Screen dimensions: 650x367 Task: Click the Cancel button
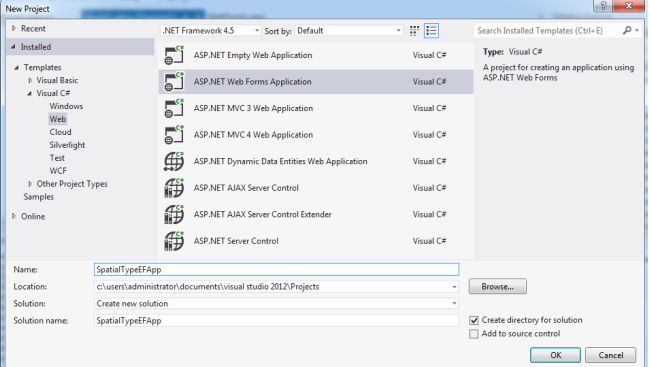(x=610, y=355)
